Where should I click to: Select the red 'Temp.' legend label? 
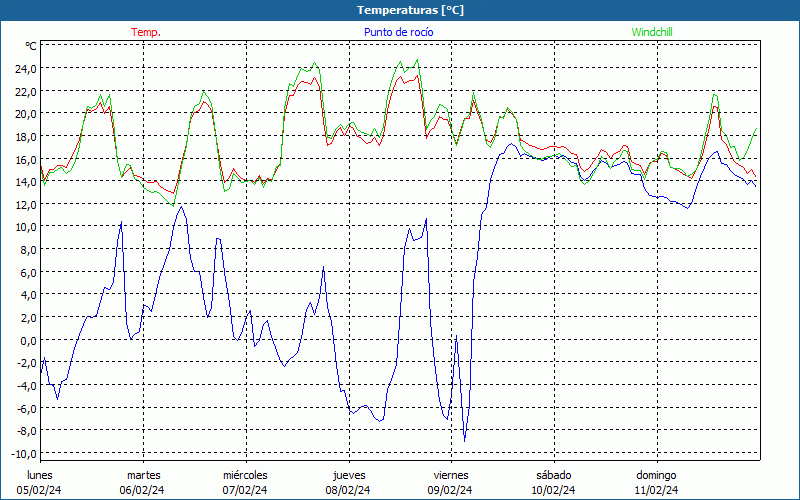point(146,32)
